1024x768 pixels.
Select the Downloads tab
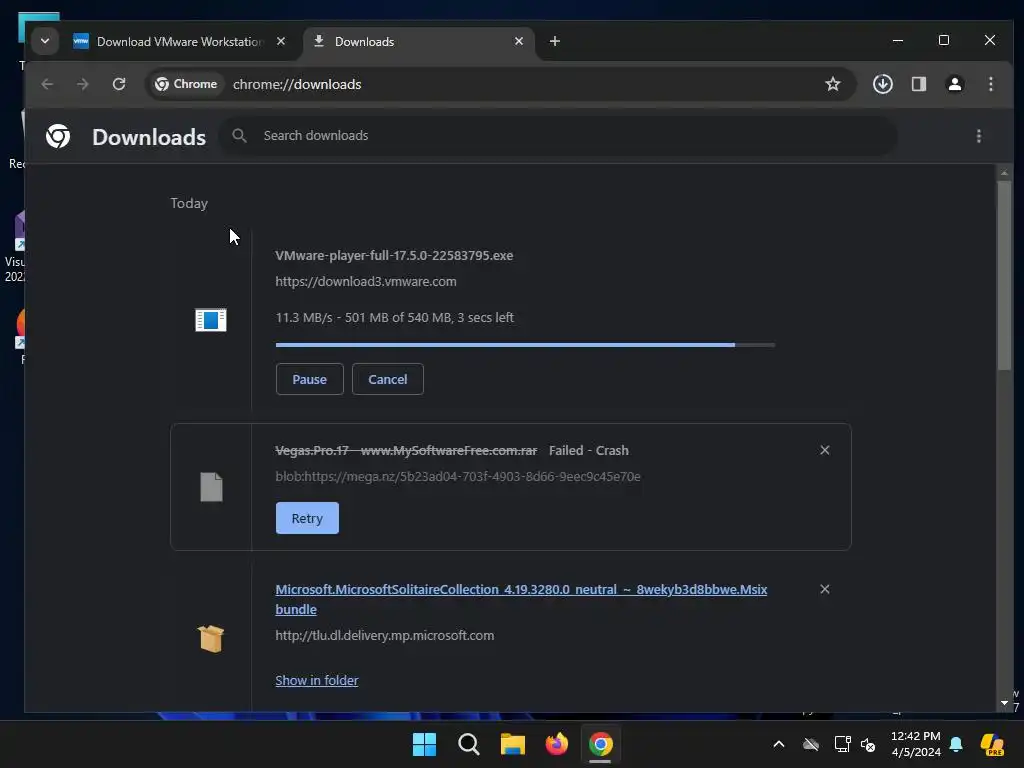(x=418, y=42)
